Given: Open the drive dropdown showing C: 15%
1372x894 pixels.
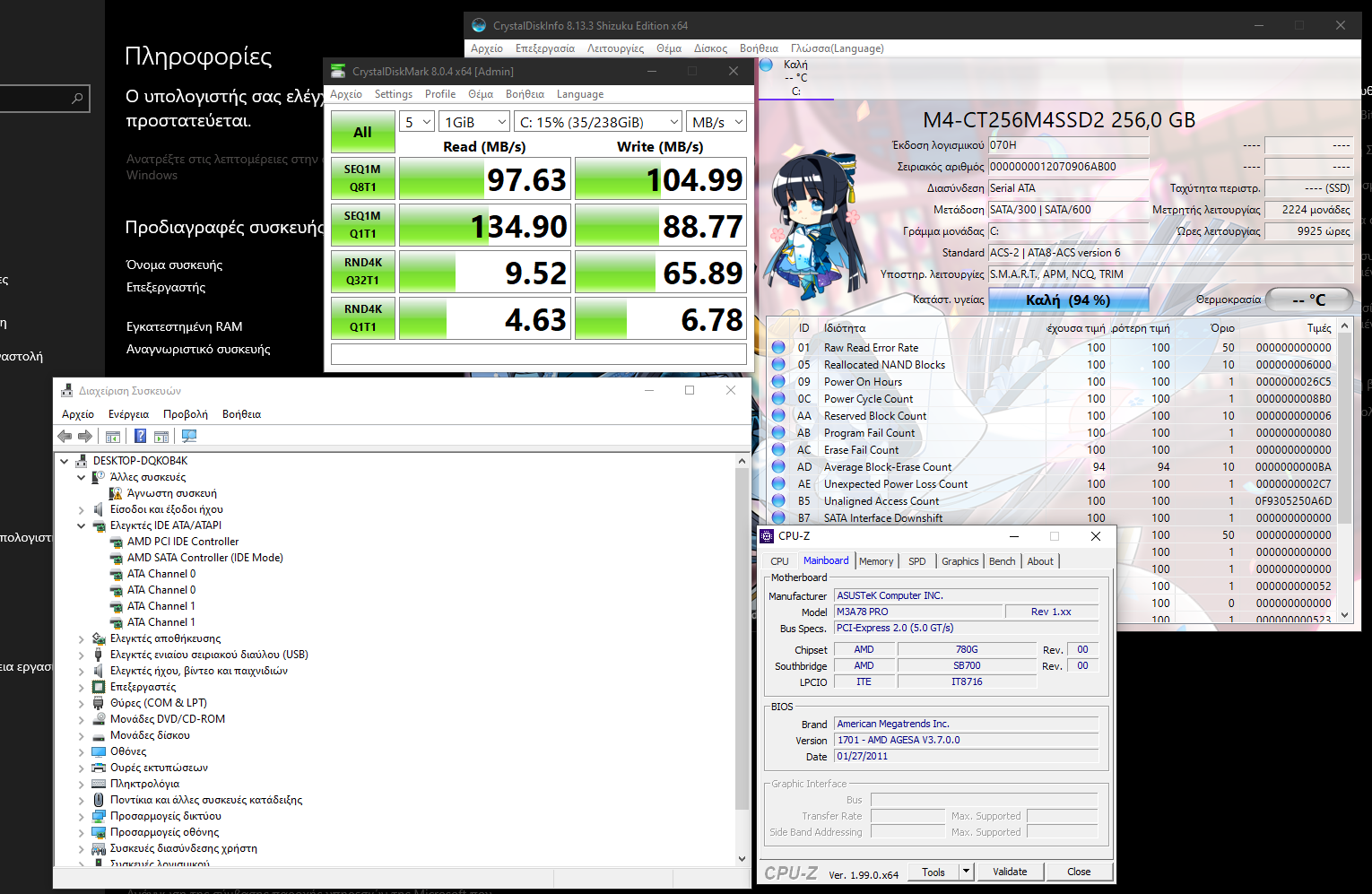Looking at the screenshot, I should click(x=598, y=122).
